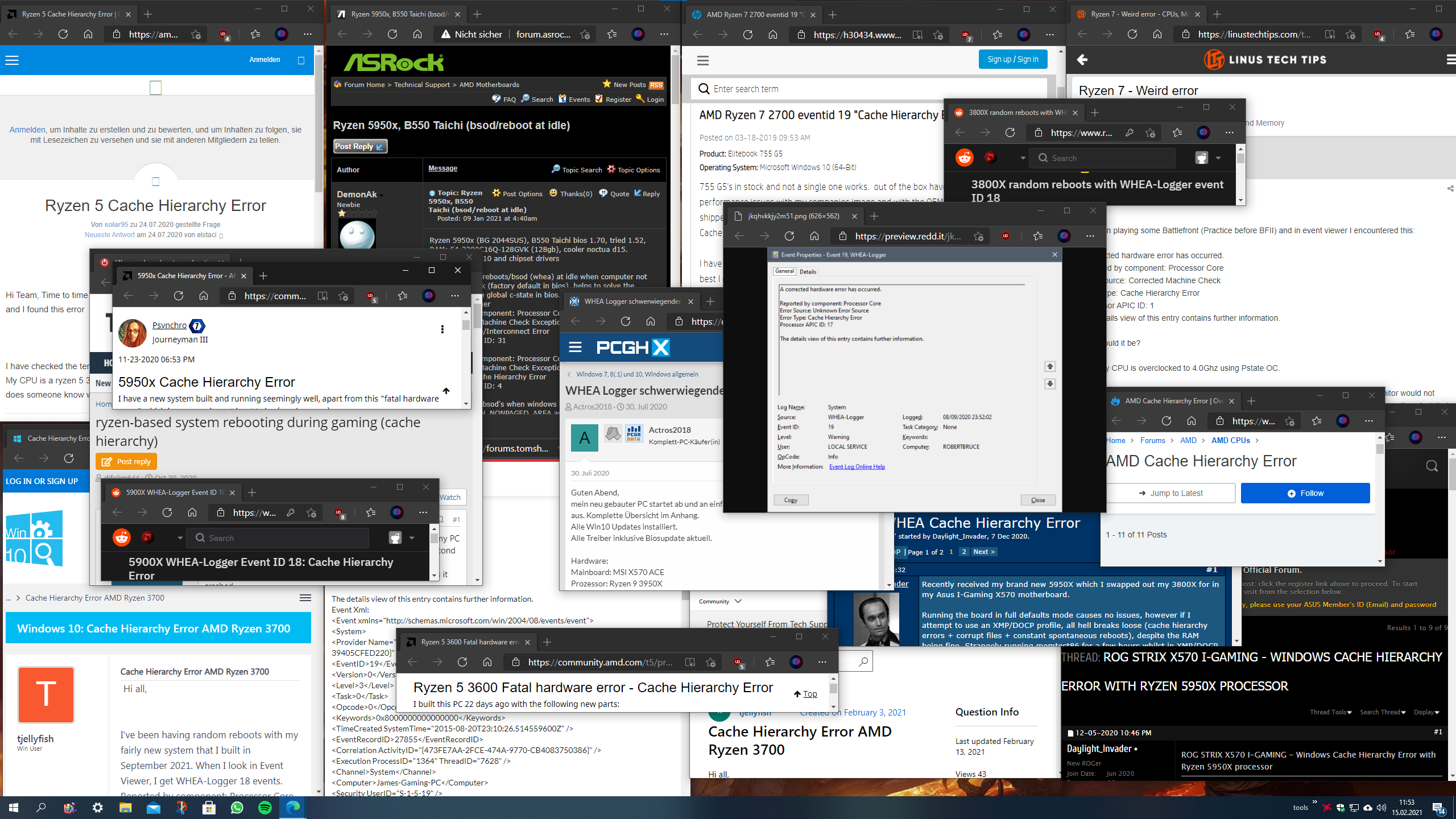
Task: Expand DemonAk author dropdown arrow
Action: [381, 195]
